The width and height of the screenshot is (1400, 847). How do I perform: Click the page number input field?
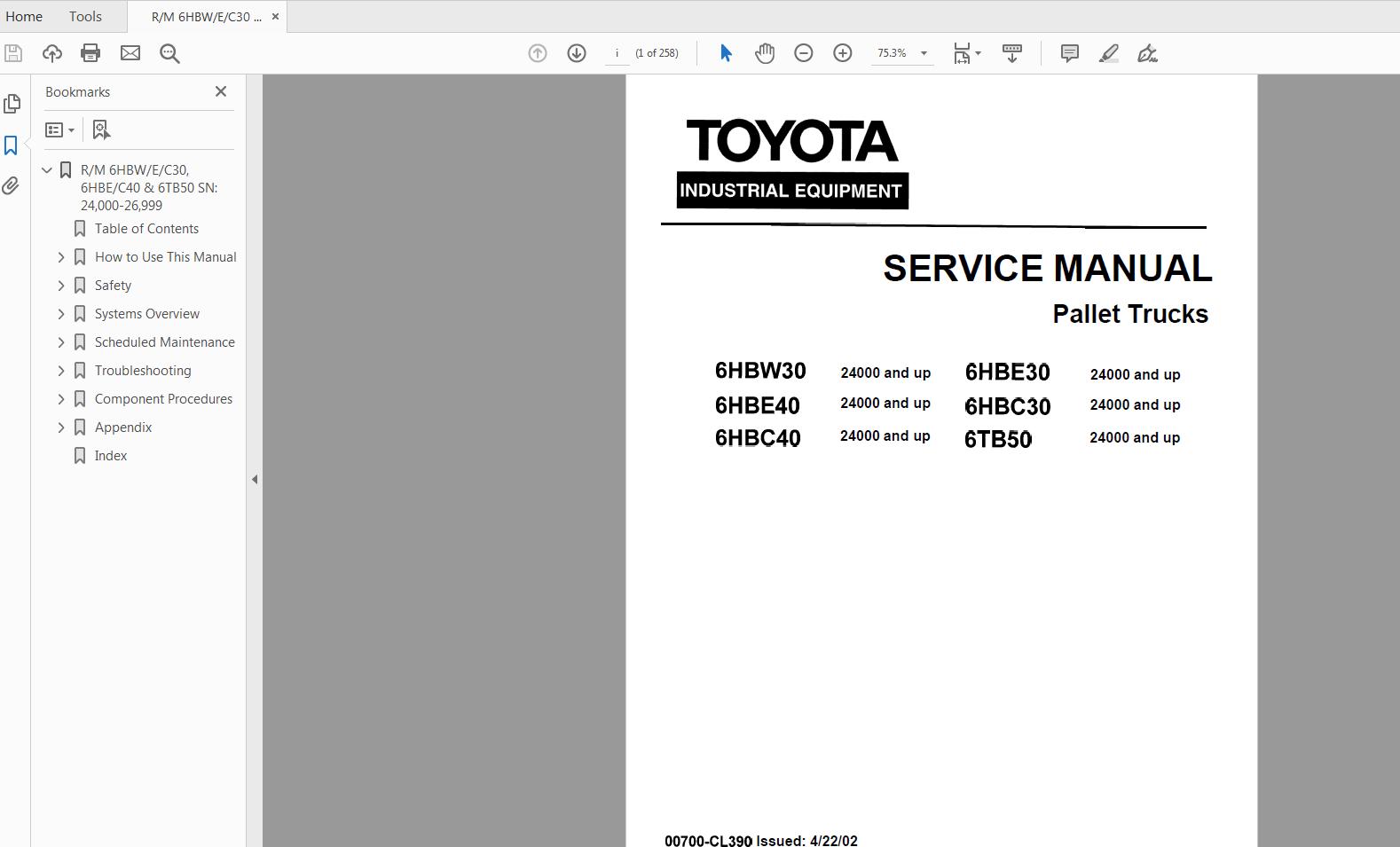[617, 53]
